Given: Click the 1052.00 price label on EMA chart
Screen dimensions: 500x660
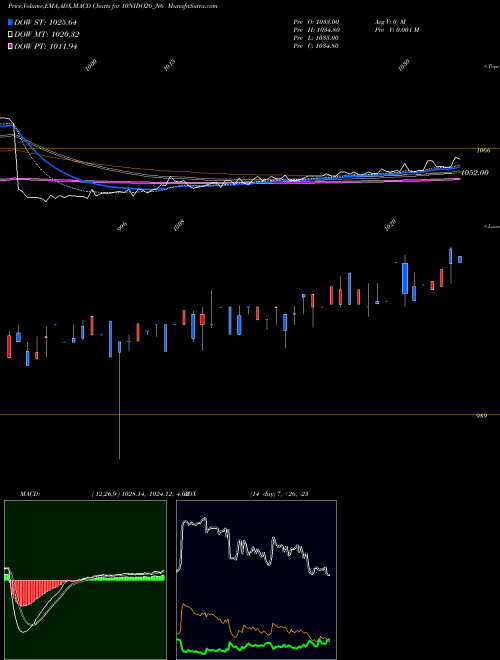Looking at the screenshot, I should tap(475, 173).
